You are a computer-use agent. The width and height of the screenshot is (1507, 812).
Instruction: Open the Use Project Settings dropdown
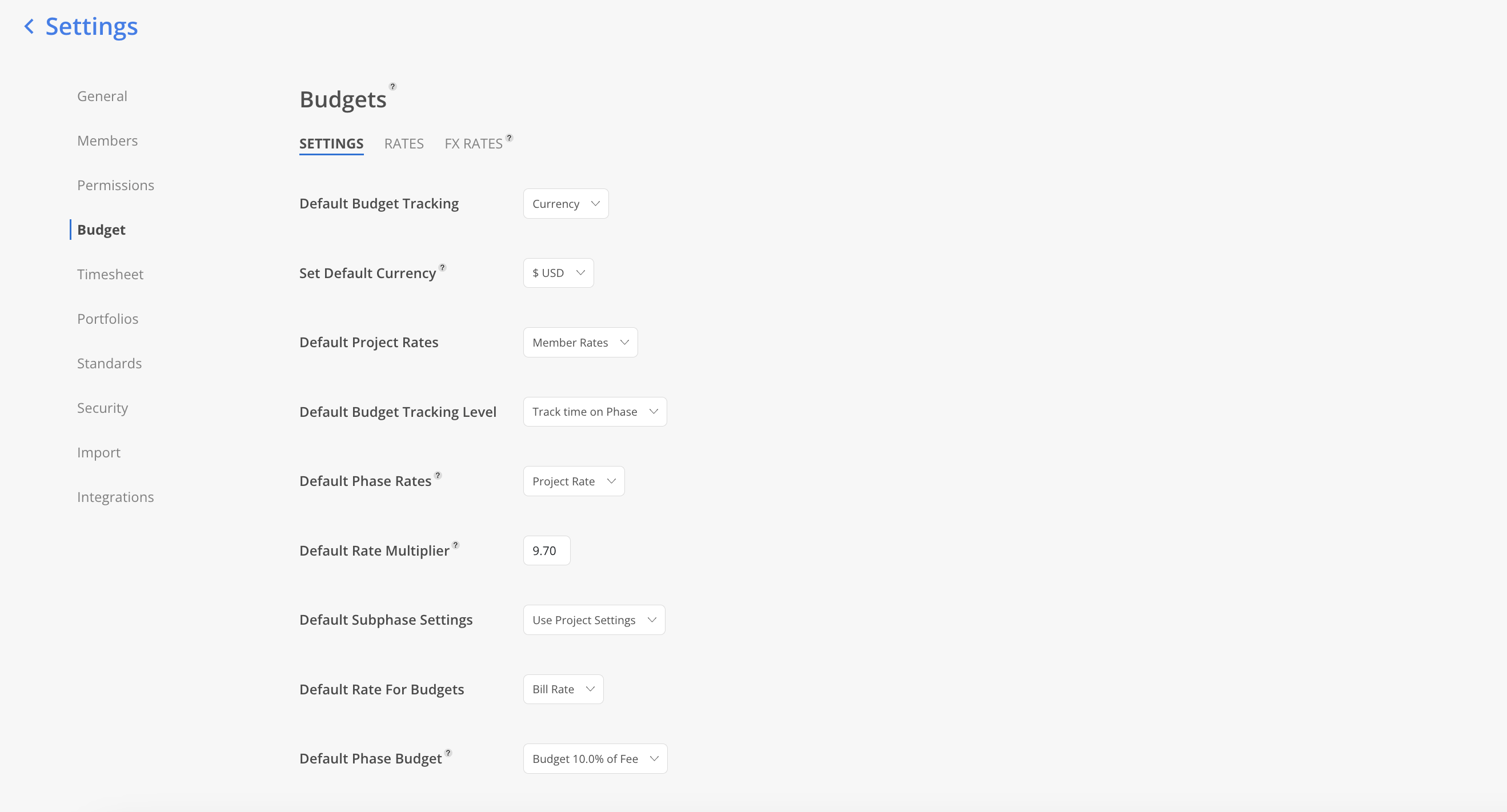(594, 620)
